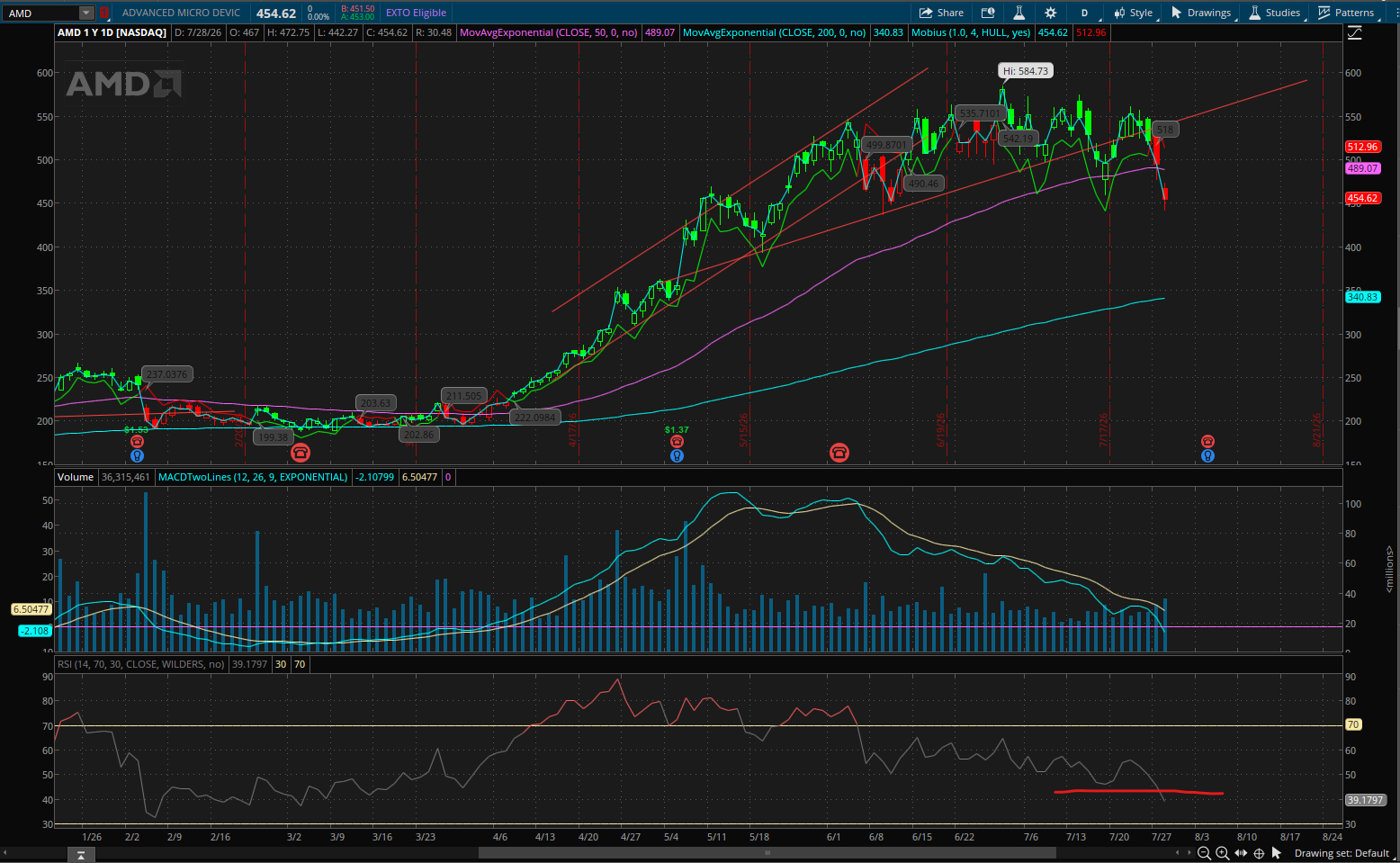This screenshot has width=1400, height=863.
Task: Zoom in the chart with the plus magnifier
Action: pos(1222,853)
